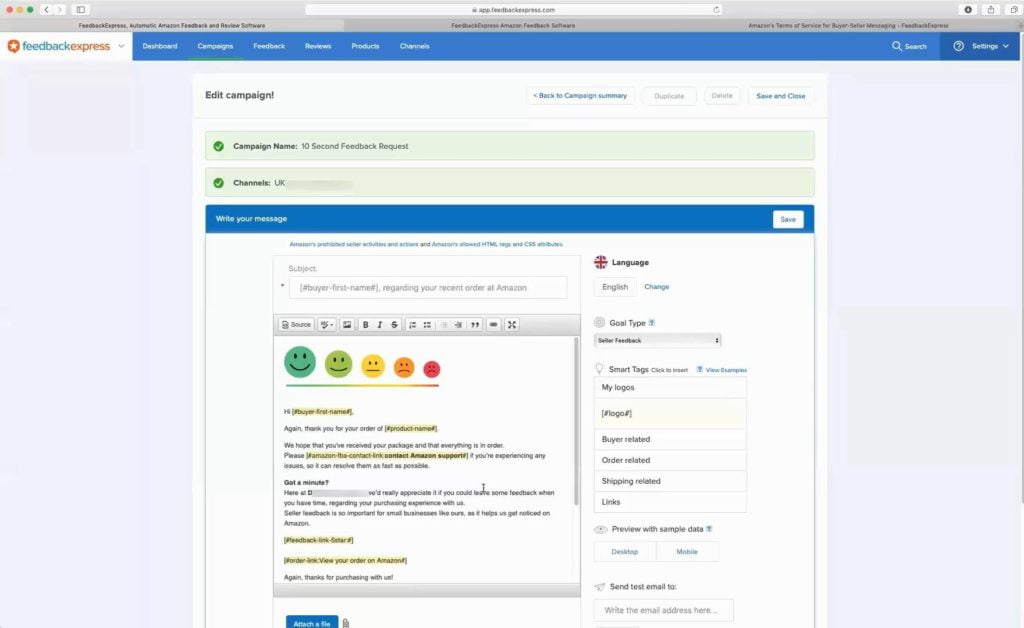Click the Change language link
The height and width of the screenshot is (628, 1024).
pos(656,287)
